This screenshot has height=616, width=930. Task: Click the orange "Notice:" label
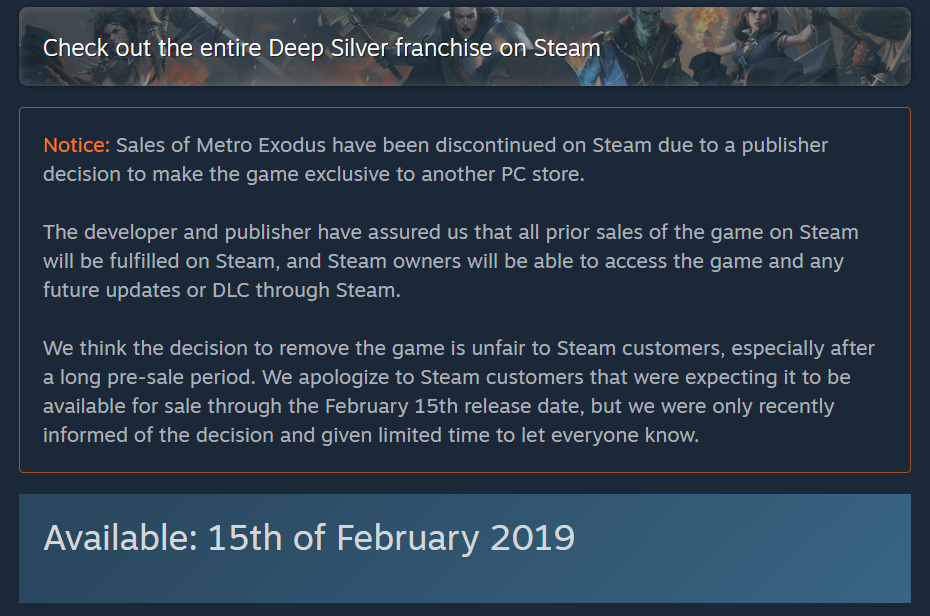[77, 145]
